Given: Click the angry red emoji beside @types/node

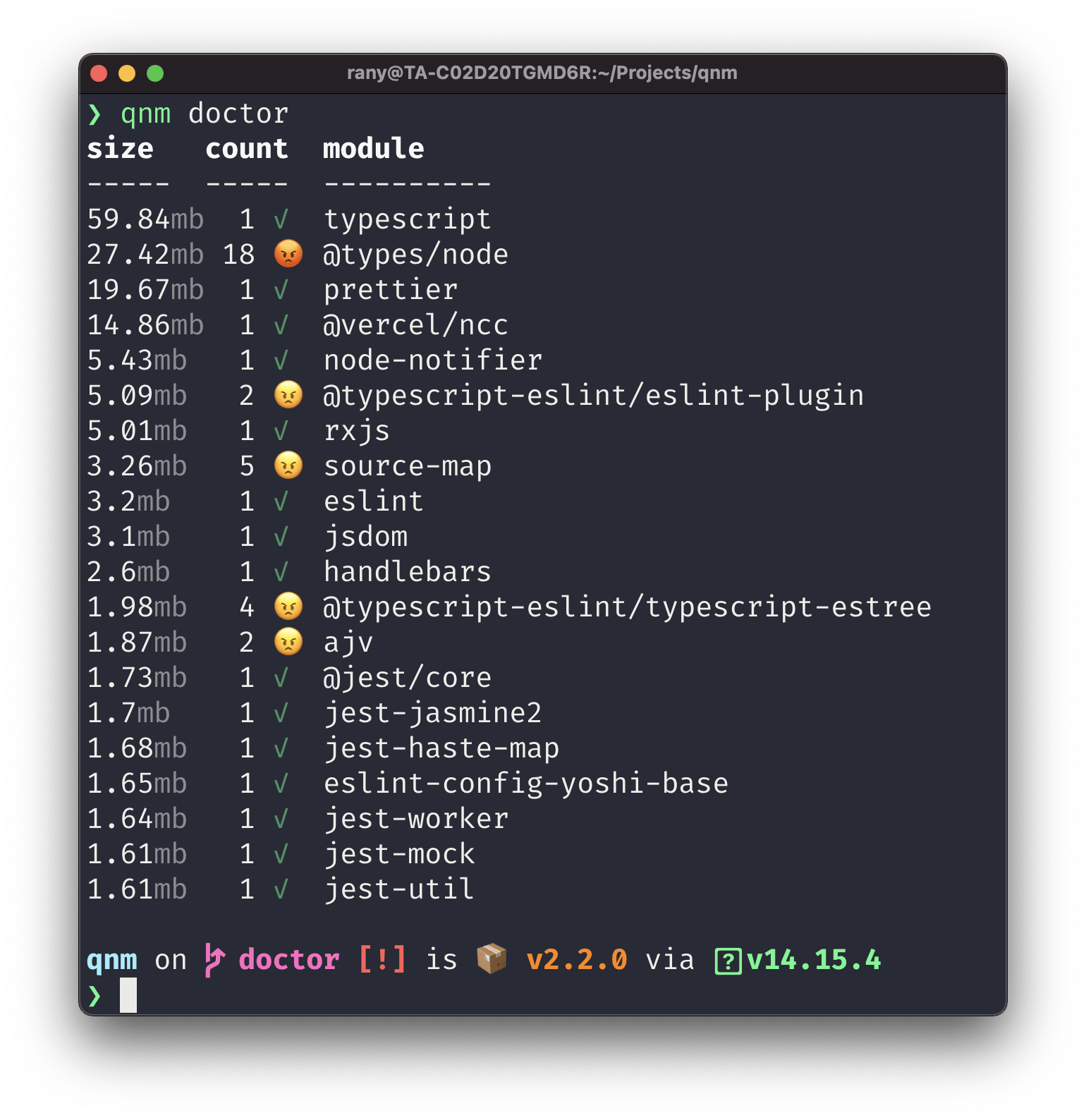Looking at the screenshot, I should 288,254.
